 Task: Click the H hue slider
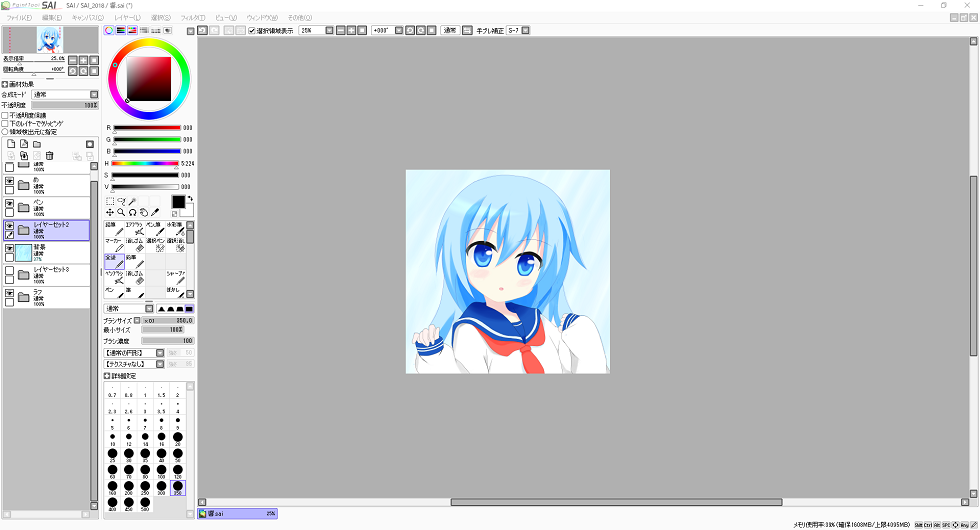tap(145, 163)
